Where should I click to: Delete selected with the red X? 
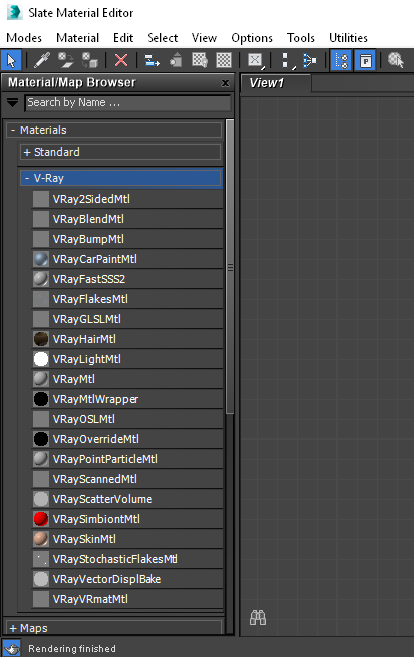click(121, 60)
